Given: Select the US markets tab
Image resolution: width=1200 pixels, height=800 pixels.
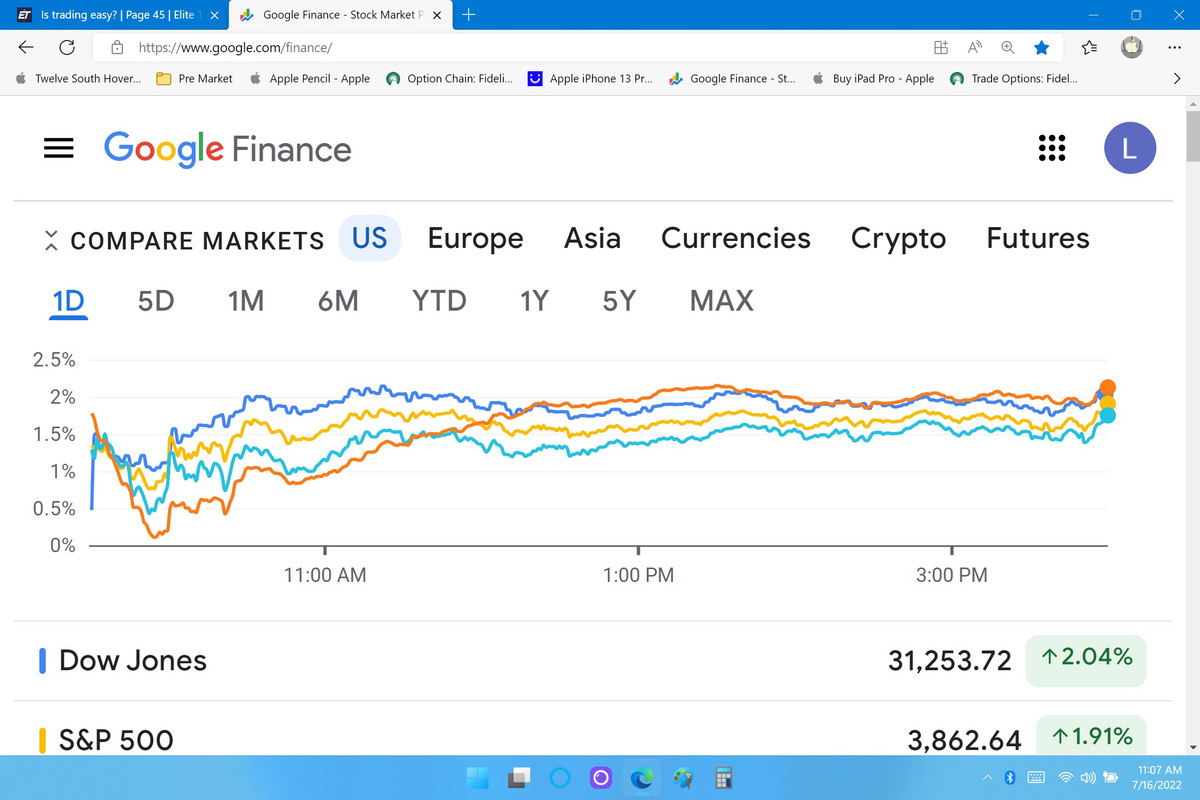Looking at the screenshot, I should 369,238.
